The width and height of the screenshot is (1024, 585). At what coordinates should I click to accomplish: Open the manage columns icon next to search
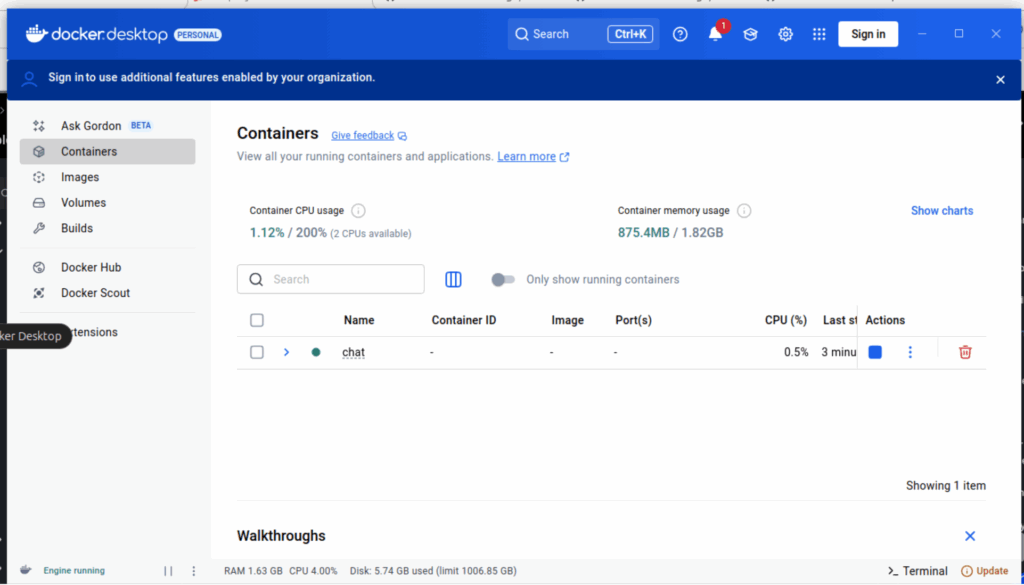point(453,279)
